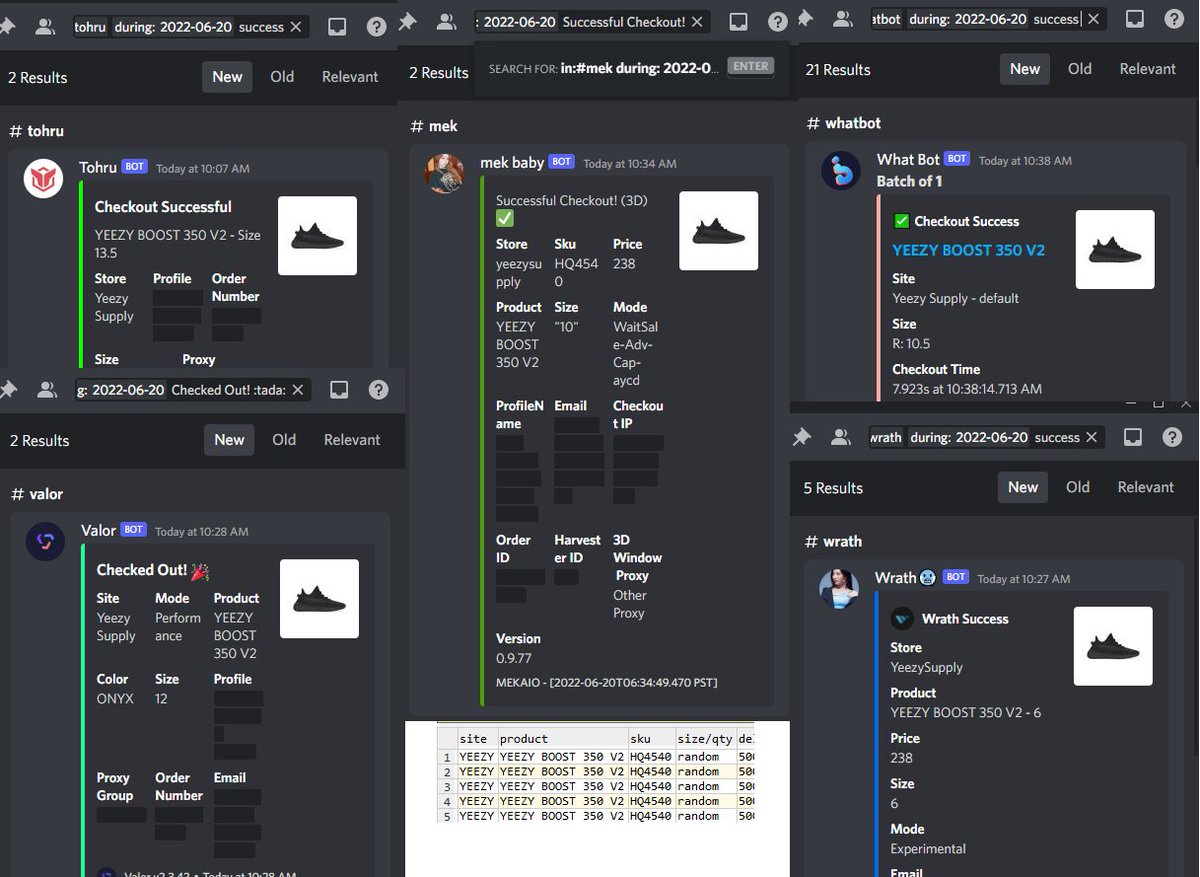Open pinned messages in wrath panel
This screenshot has width=1200, height=877.
801,437
